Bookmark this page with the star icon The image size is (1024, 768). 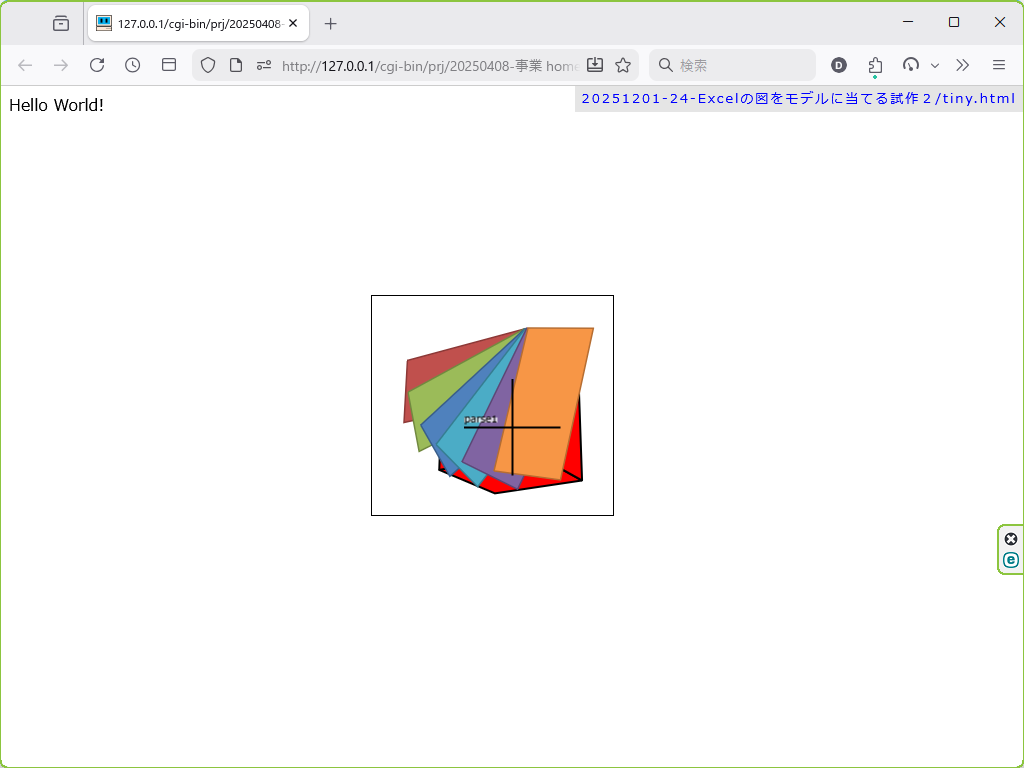pos(623,65)
